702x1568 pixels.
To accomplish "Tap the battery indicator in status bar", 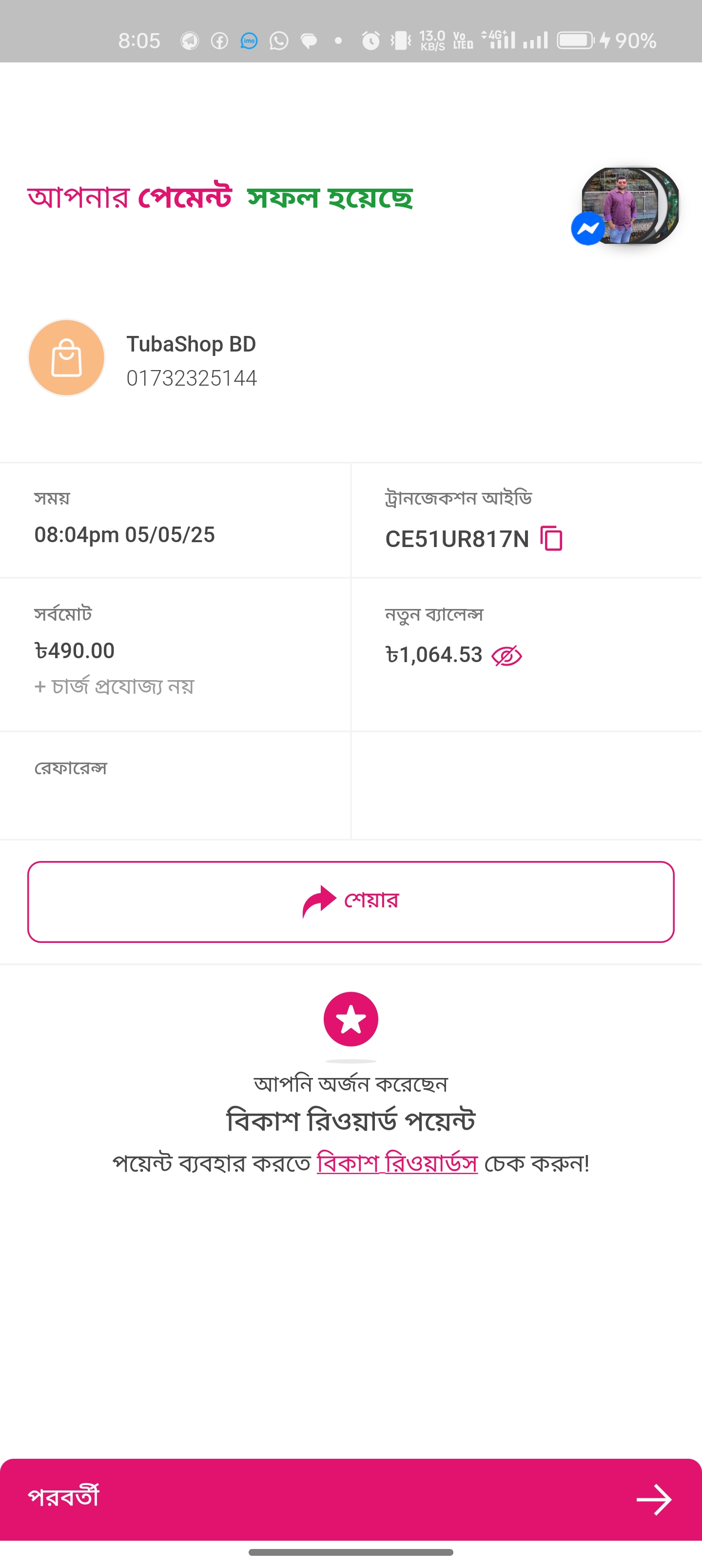I will [575, 41].
